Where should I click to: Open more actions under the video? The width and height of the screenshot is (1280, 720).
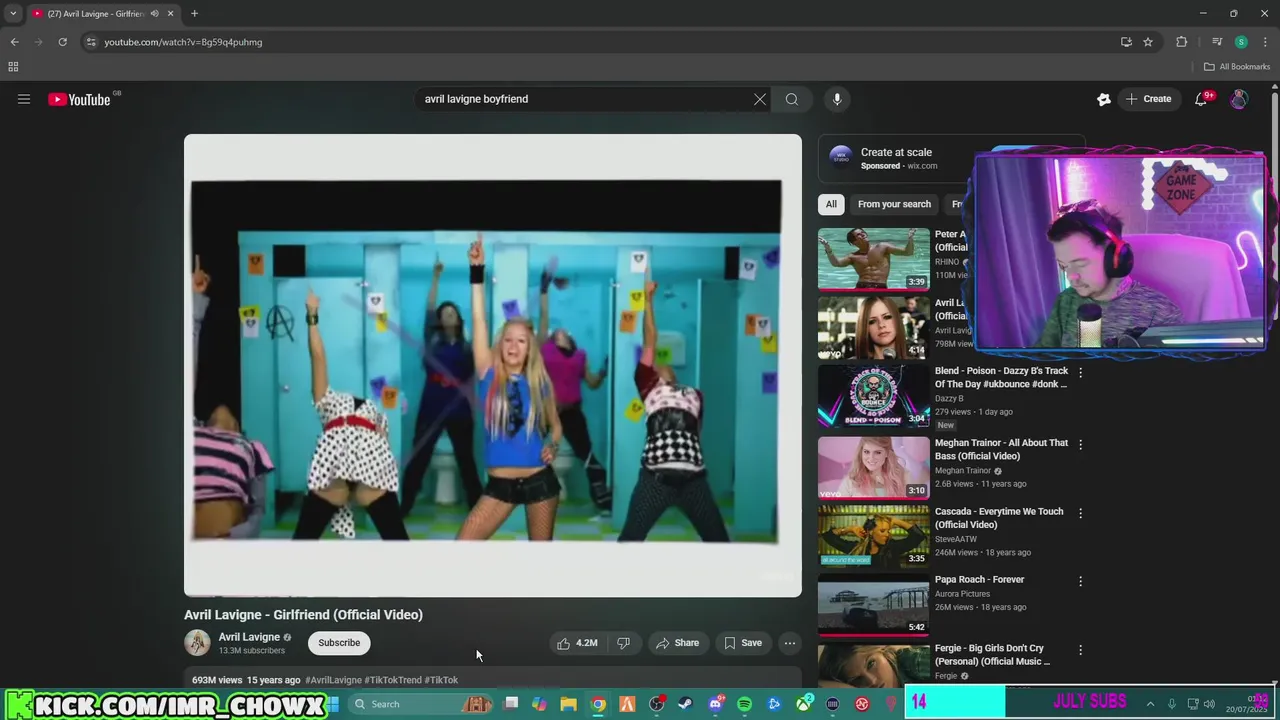(x=790, y=643)
